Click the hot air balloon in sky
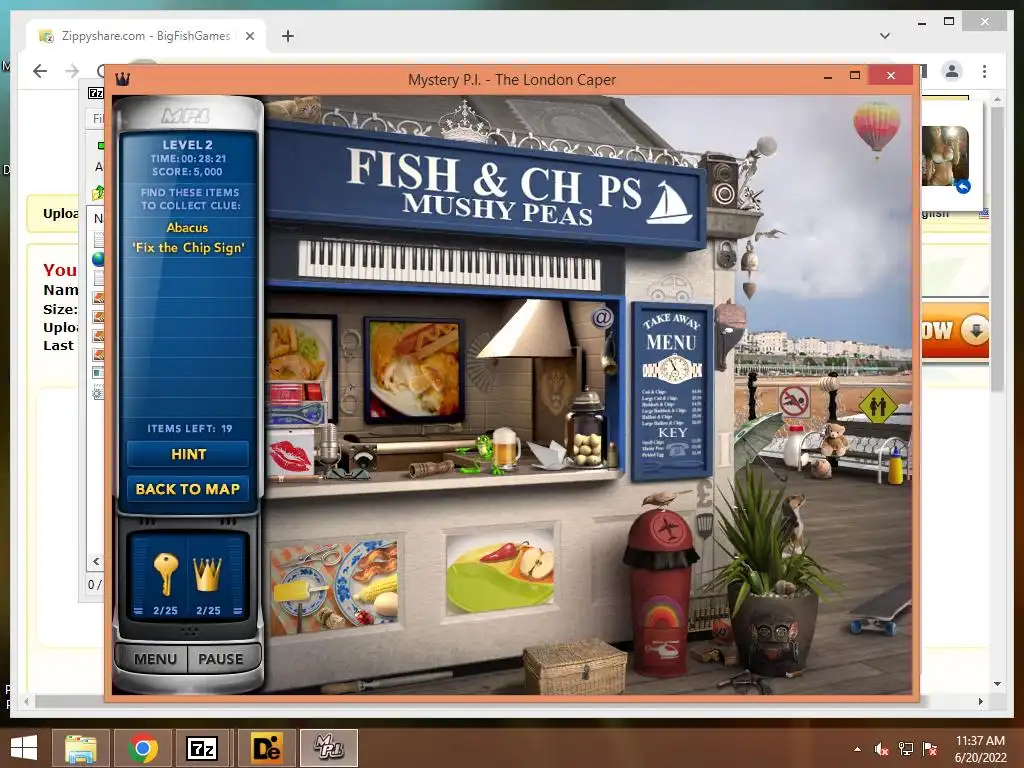 [876, 129]
